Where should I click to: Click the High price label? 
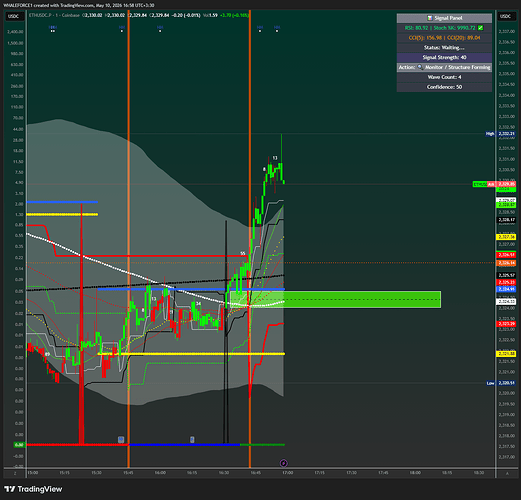pyautogui.click(x=490, y=134)
